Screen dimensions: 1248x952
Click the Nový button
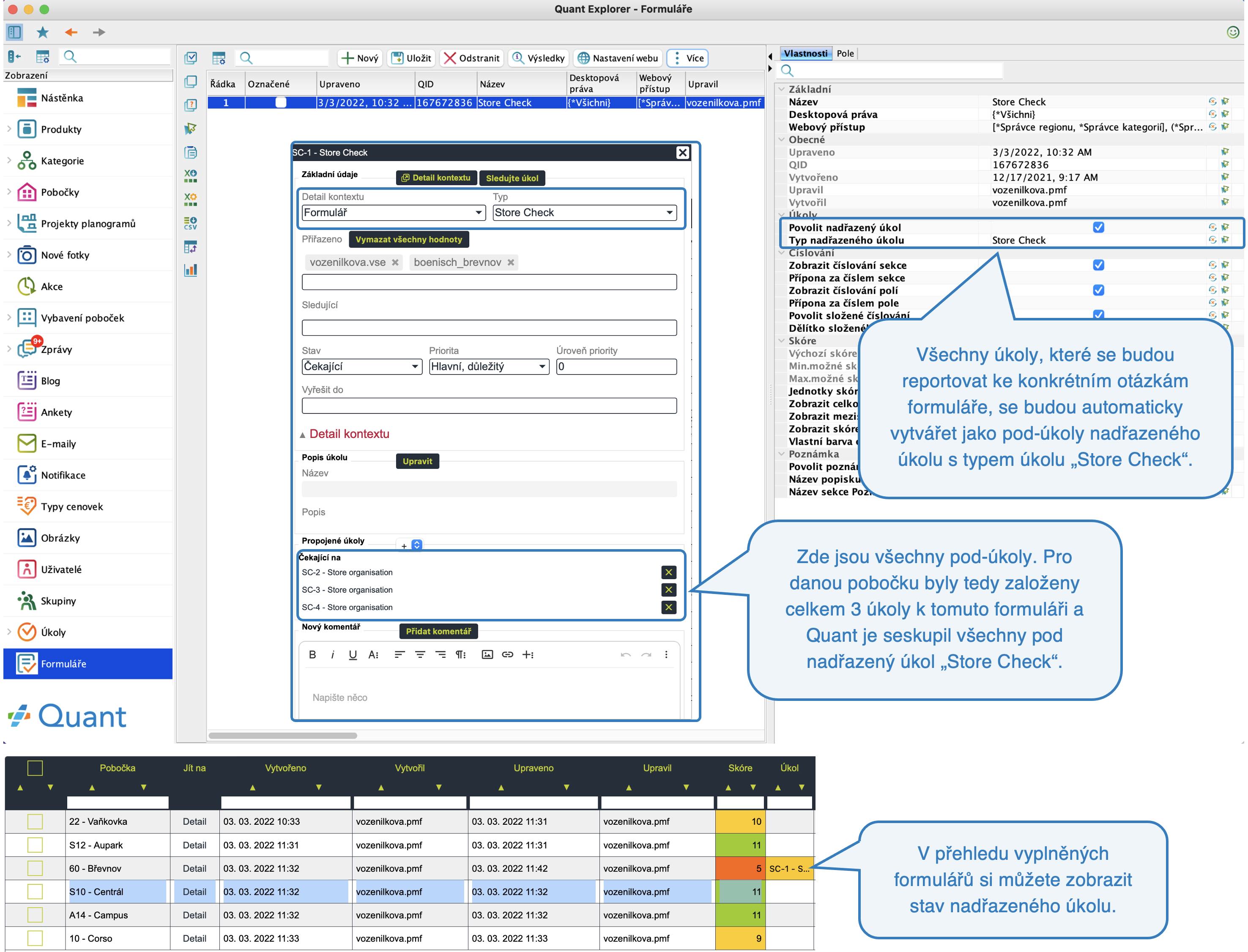[x=359, y=58]
